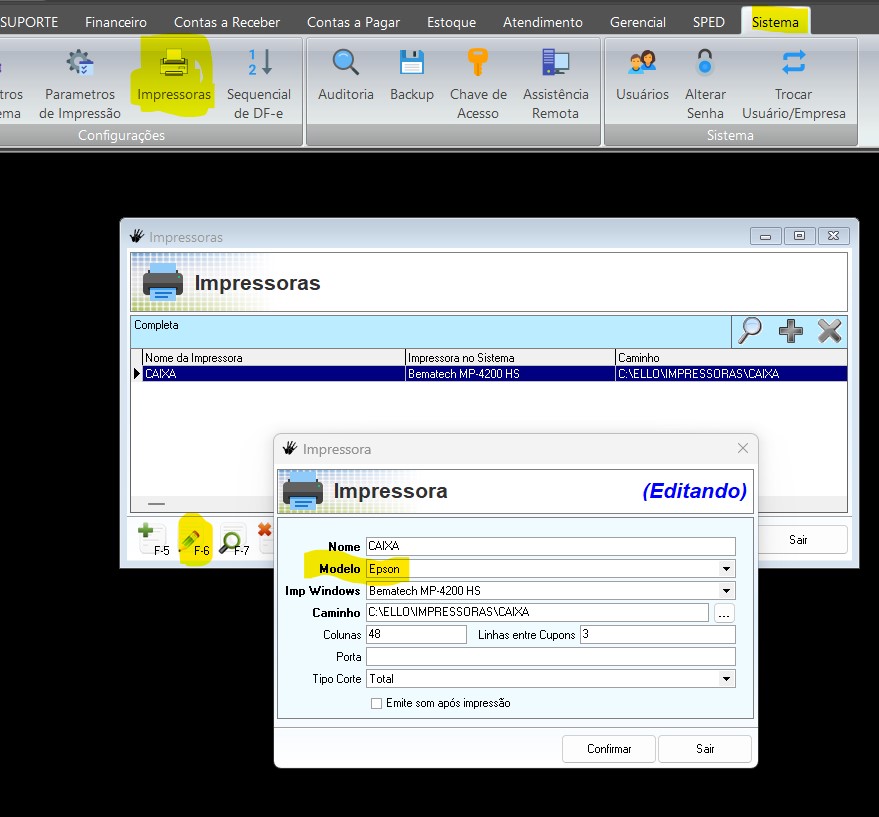The image size is (879, 817).
Task: Expand the Modelo dropdown
Action: (x=727, y=569)
